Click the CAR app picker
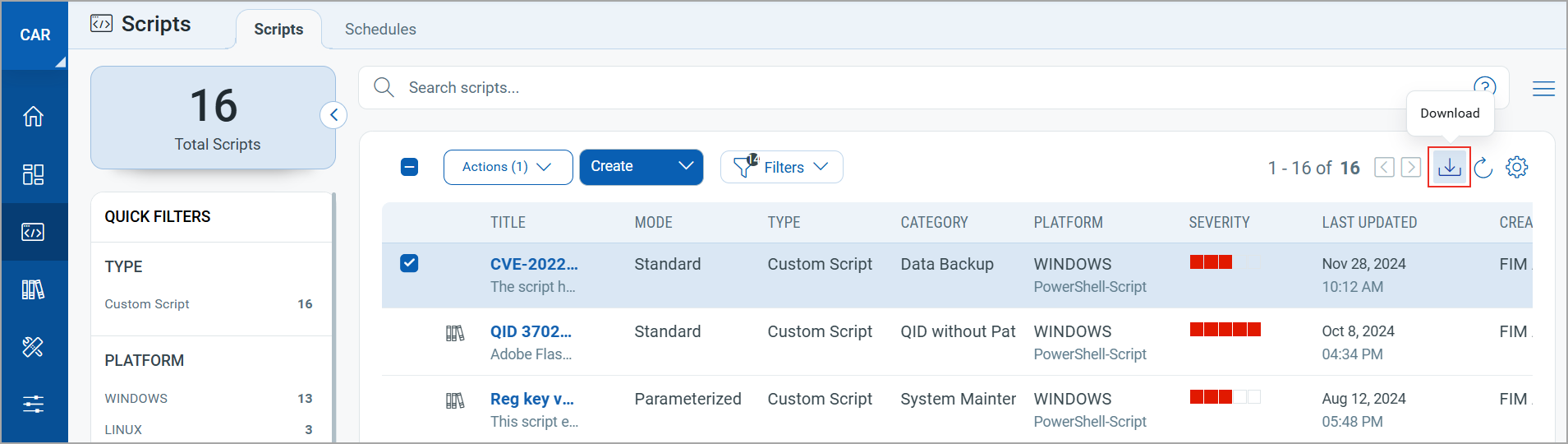The image size is (1568, 444). pyautogui.click(x=34, y=35)
